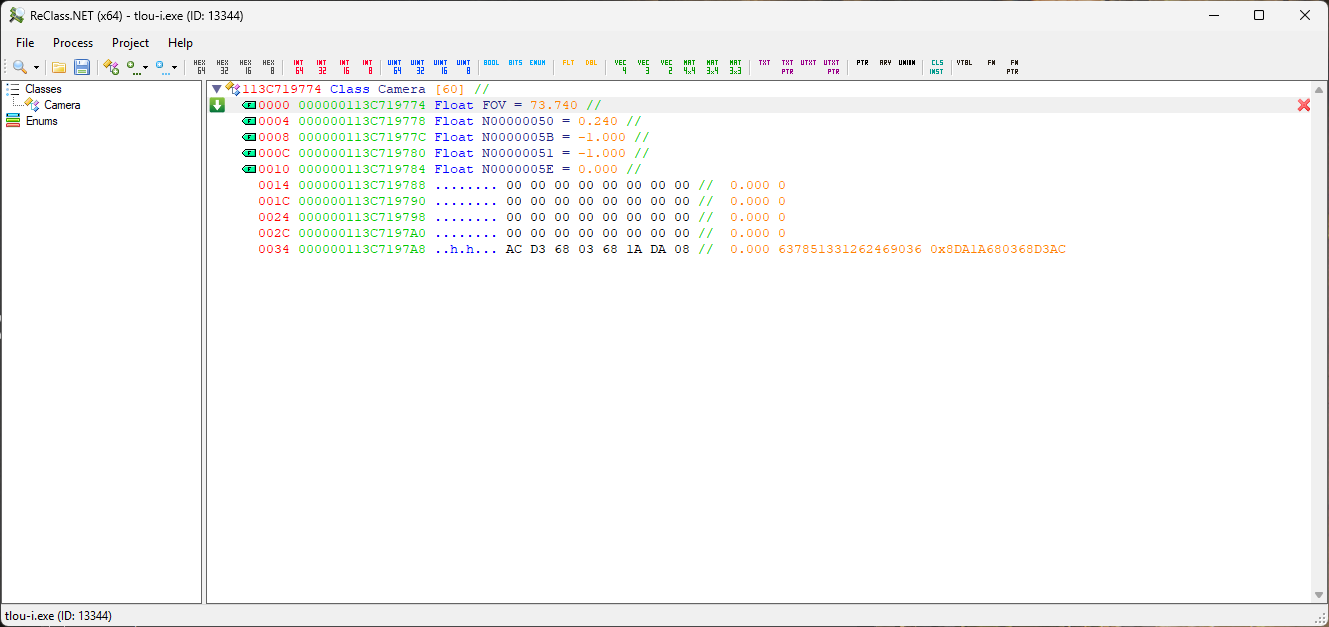Open the attach process dropdown arrow
Viewport: 1329px width, 627px height.
(x=37, y=68)
